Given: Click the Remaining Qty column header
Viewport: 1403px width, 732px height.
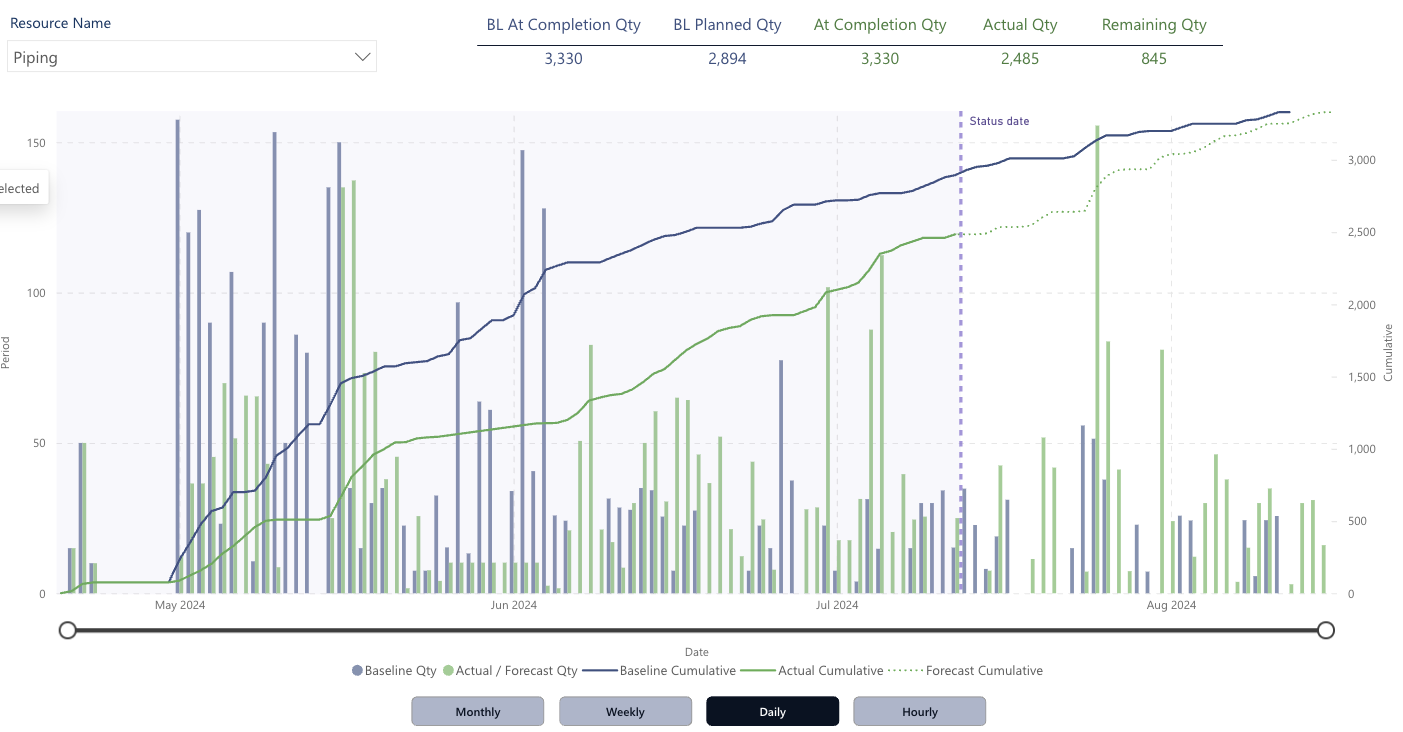Looking at the screenshot, I should pos(1154,25).
